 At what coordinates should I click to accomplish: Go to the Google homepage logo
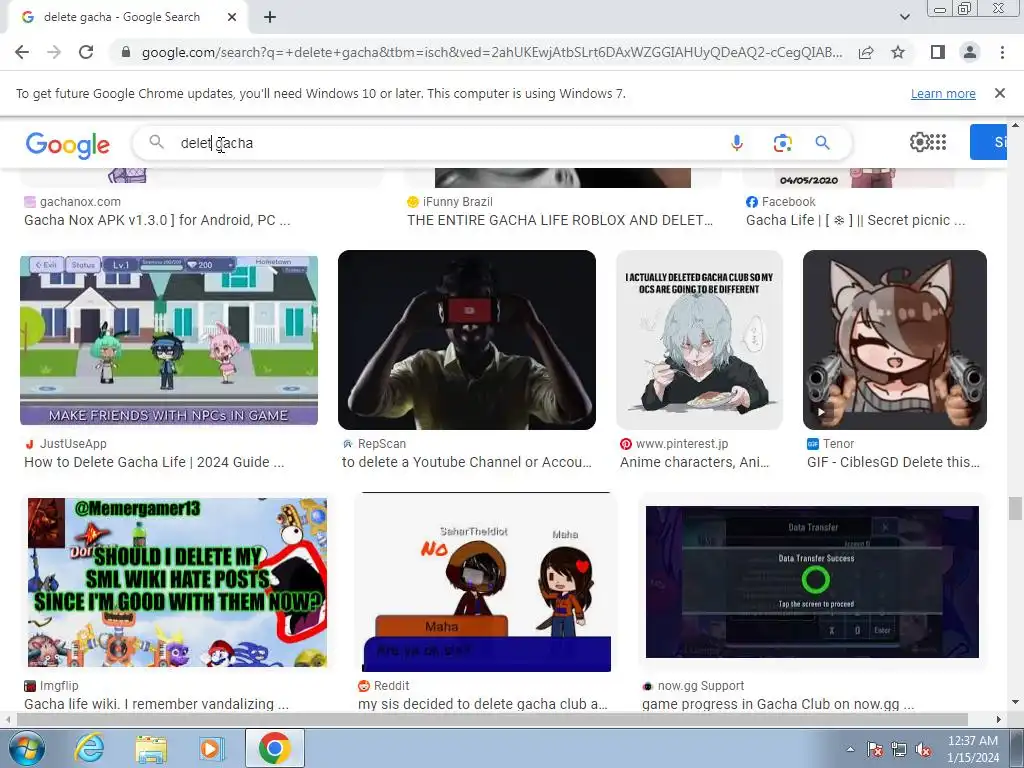pos(68,144)
